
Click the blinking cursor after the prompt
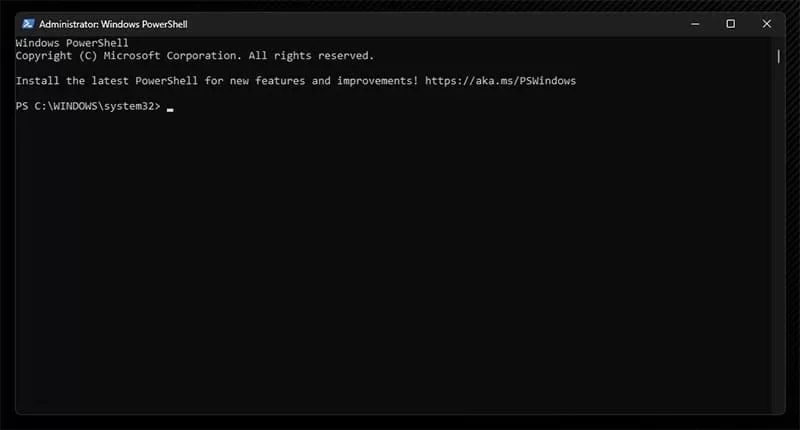click(x=170, y=108)
